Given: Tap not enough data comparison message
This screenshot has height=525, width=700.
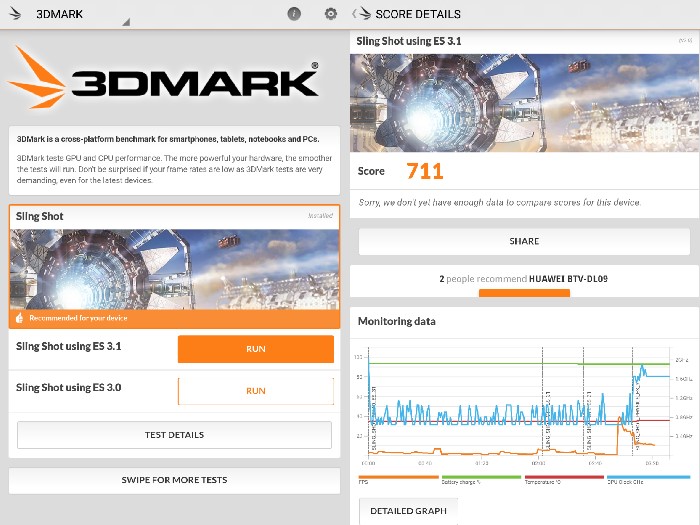Looking at the screenshot, I should [x=500, y=203].
